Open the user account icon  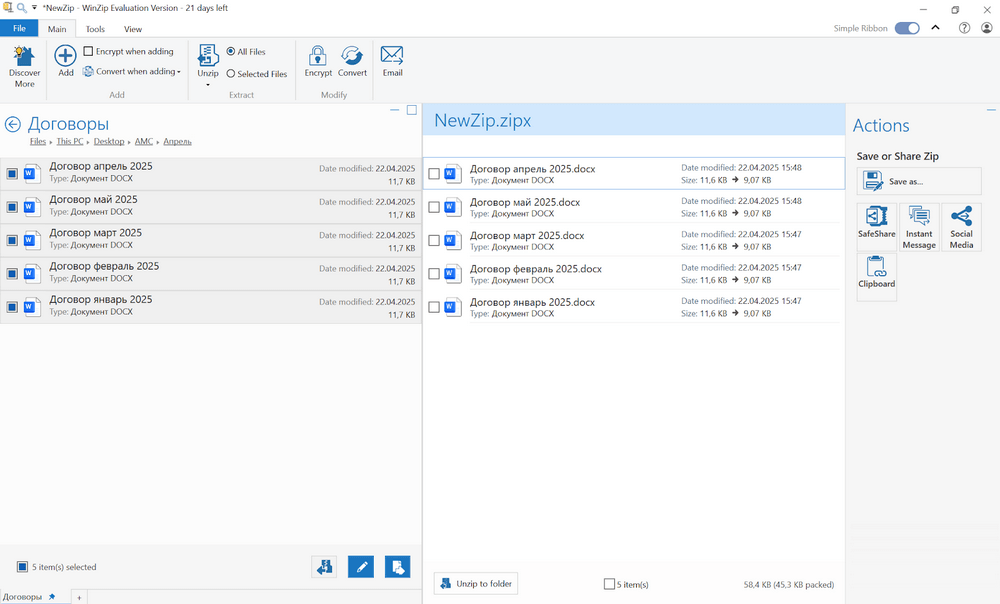tap(987, 28)
